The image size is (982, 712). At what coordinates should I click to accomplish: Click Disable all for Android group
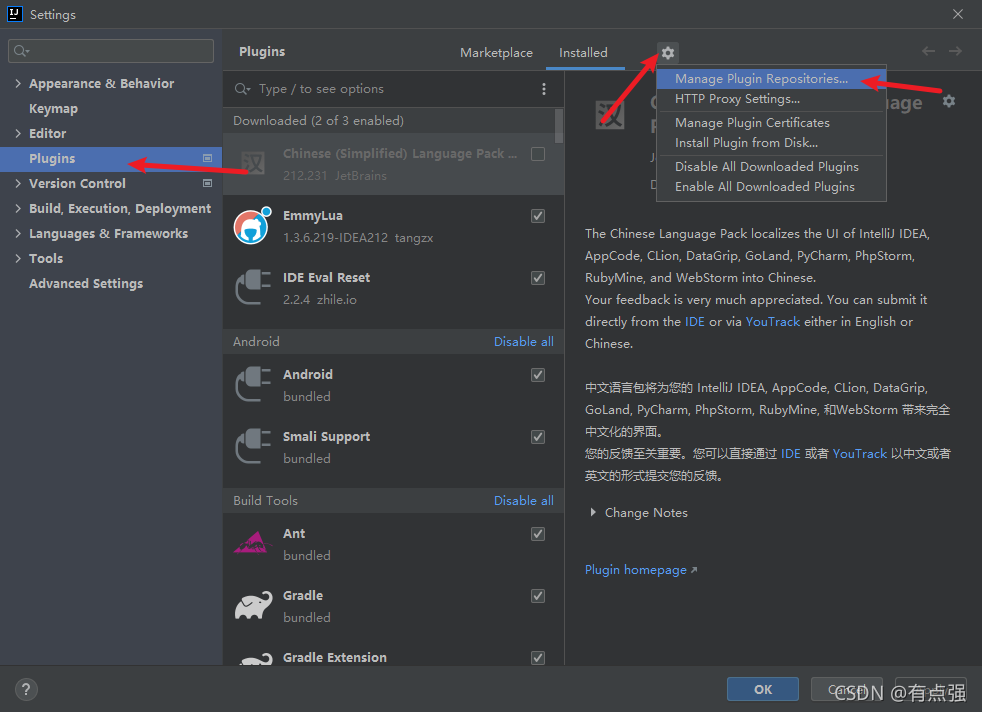524,342
